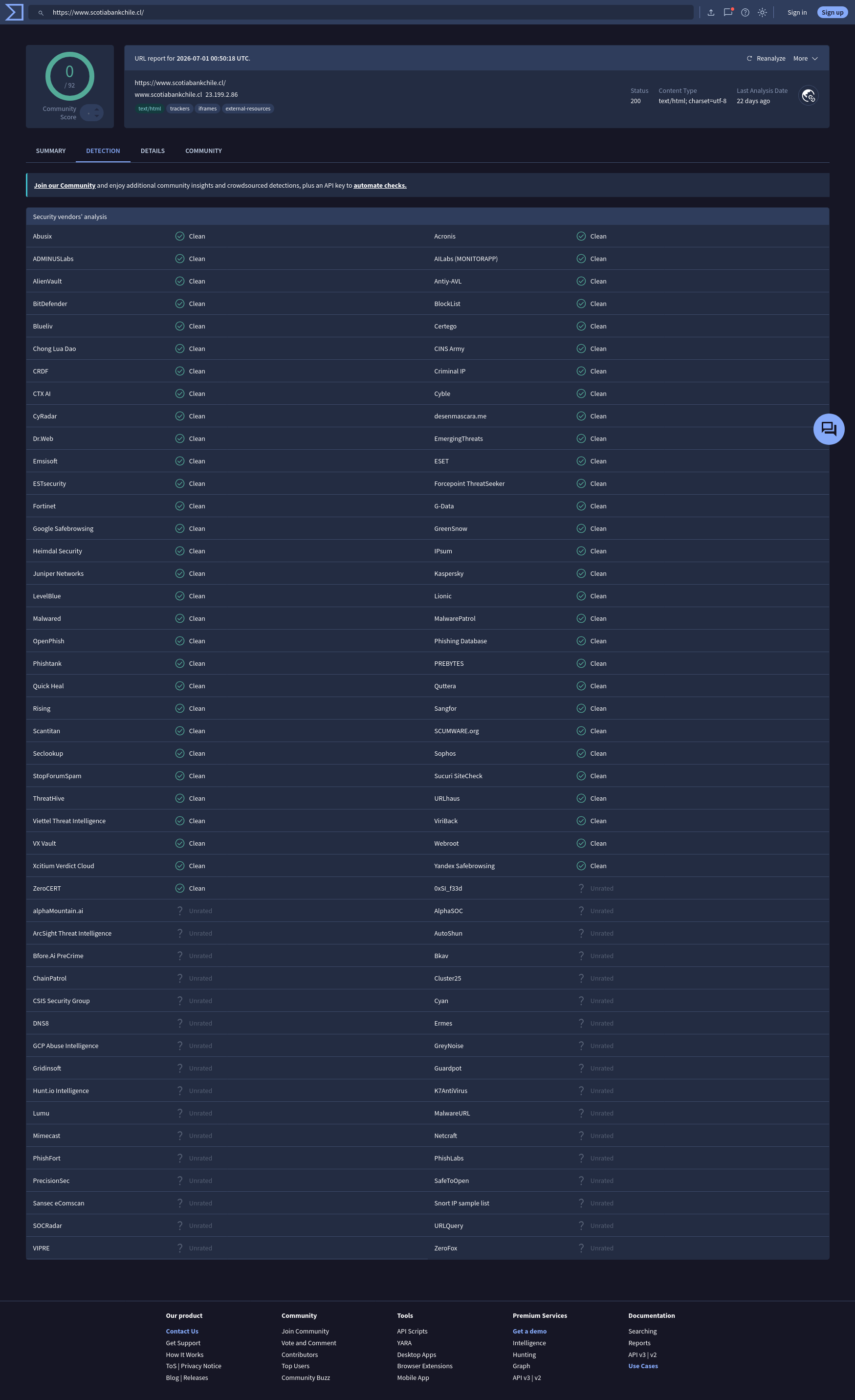This screenshot has height=1400, width=855.
Task: Click the Clean checkmark icon for Kaspersky
Action: pos(581,573)
